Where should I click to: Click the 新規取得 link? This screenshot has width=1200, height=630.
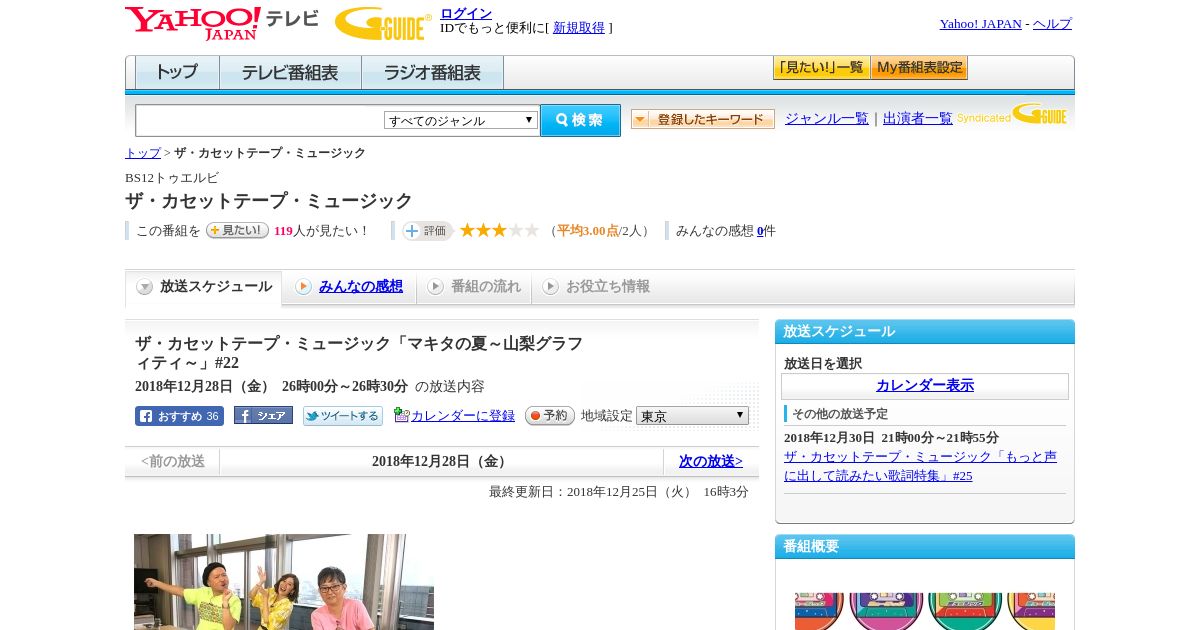[579, 28]
